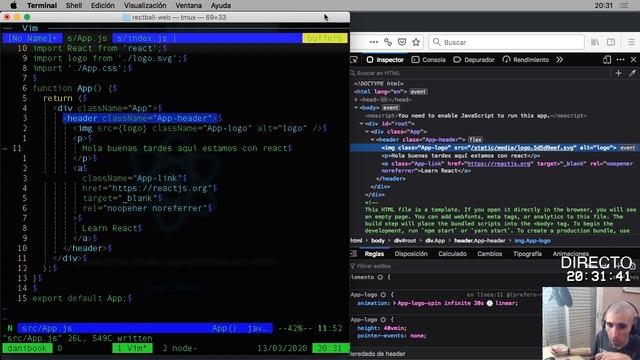Switch to the Consola tab

(x=429, y=60)
